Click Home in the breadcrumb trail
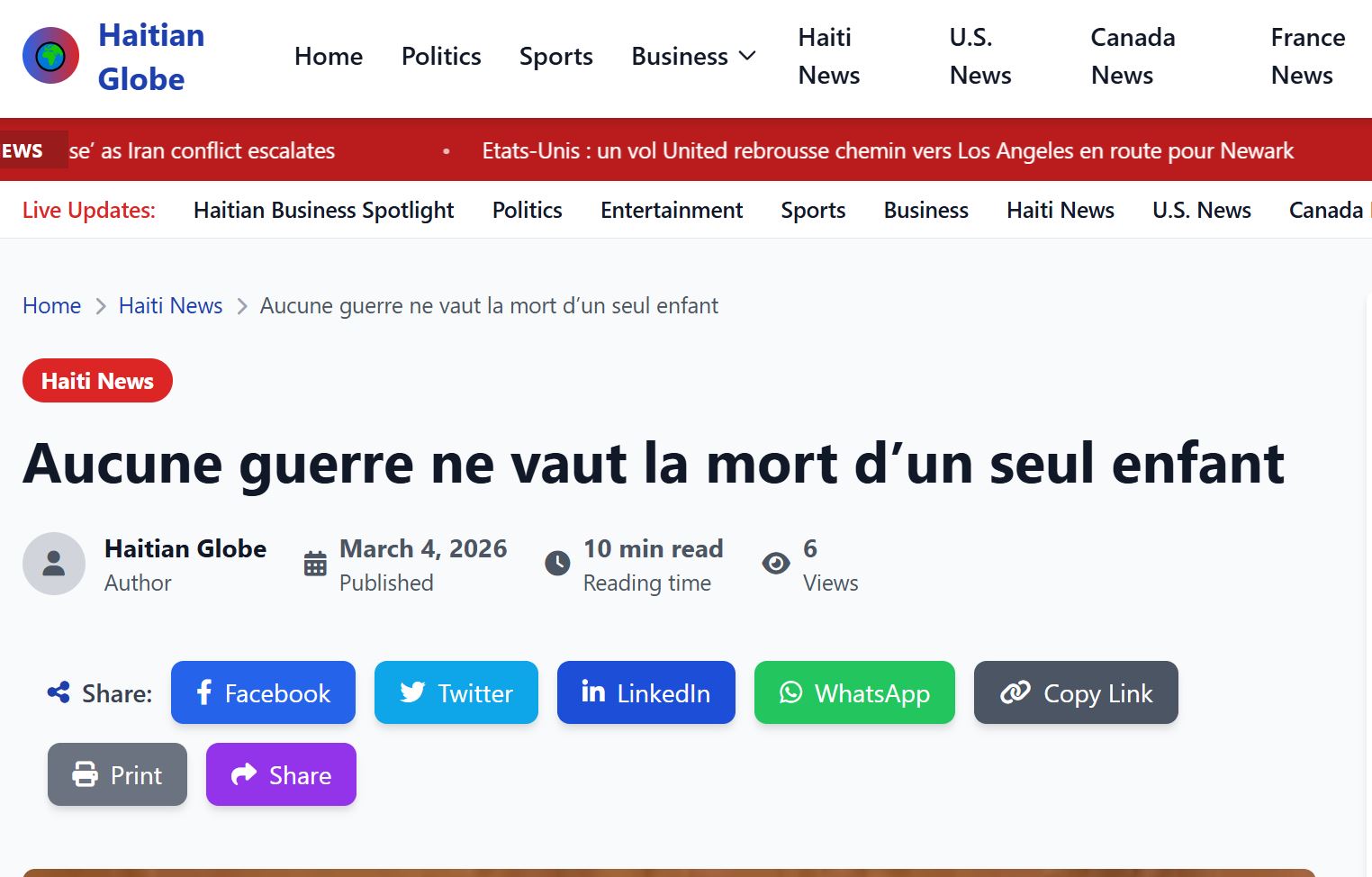Viewport: 1372px width, 877px height. [51, 306]
